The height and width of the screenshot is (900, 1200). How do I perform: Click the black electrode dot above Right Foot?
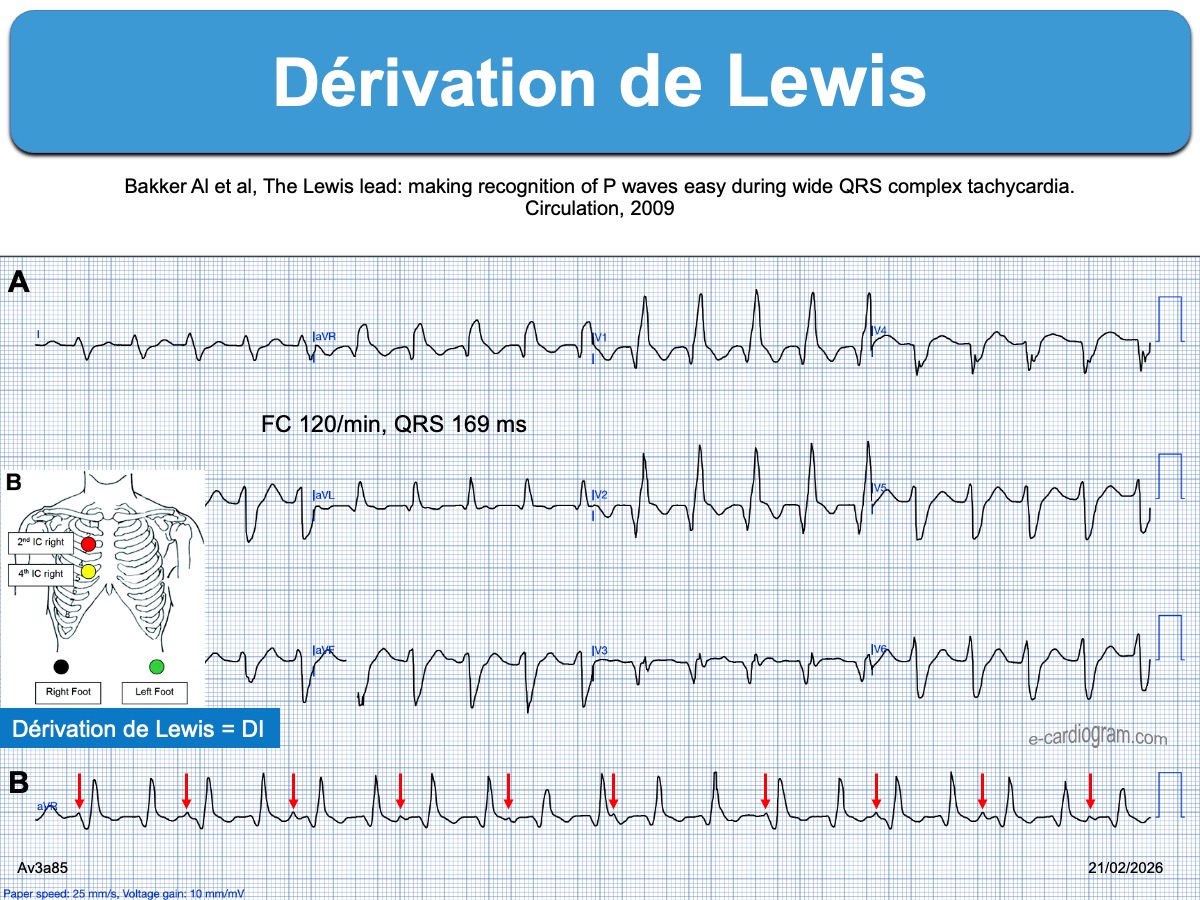tap(61, 666)
